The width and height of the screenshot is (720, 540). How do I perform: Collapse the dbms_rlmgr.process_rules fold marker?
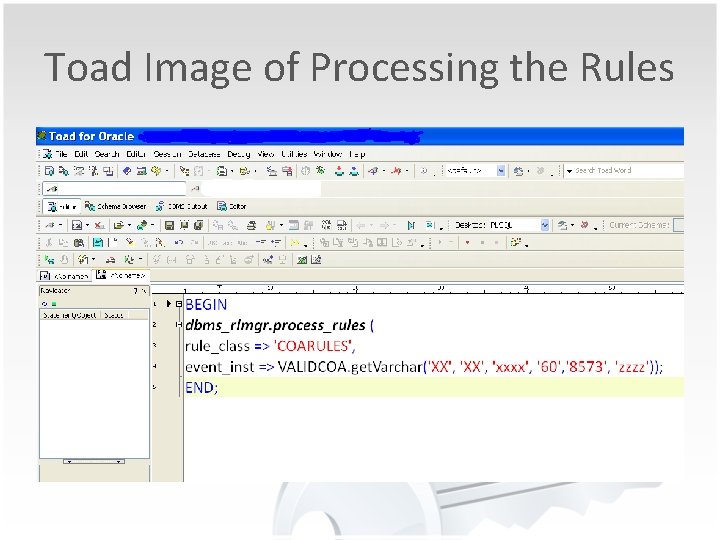pyautogui.click(x=179, y=325)
